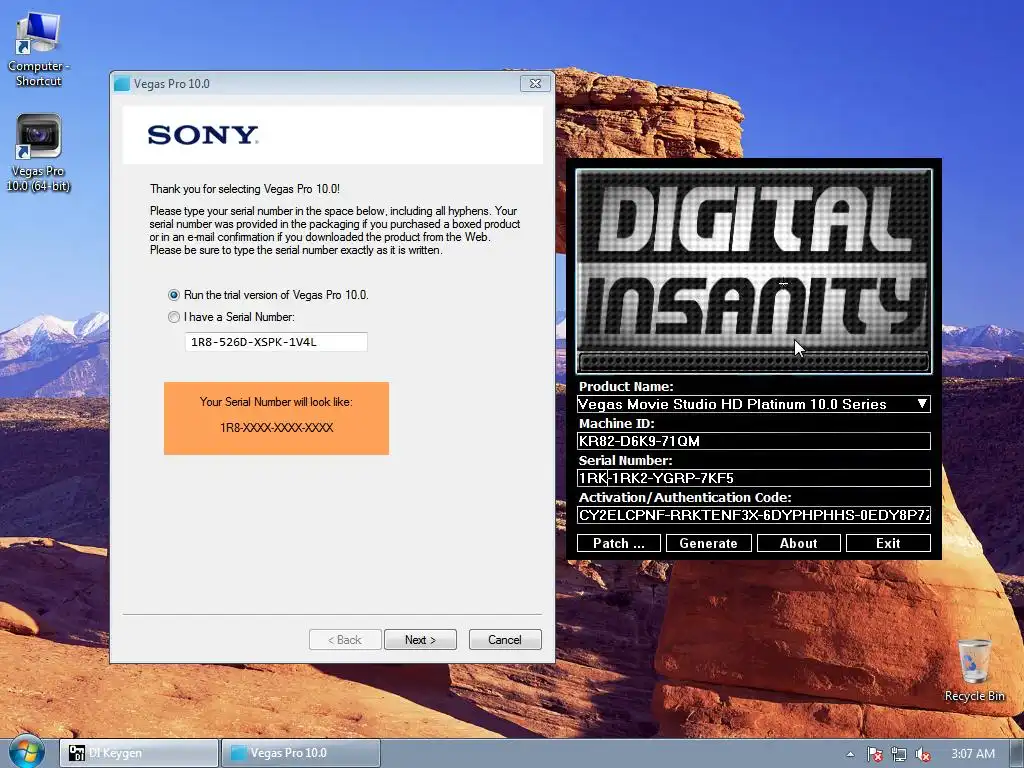
Task: Select I have a Serial Number option
Action: [x=174, y=317]
